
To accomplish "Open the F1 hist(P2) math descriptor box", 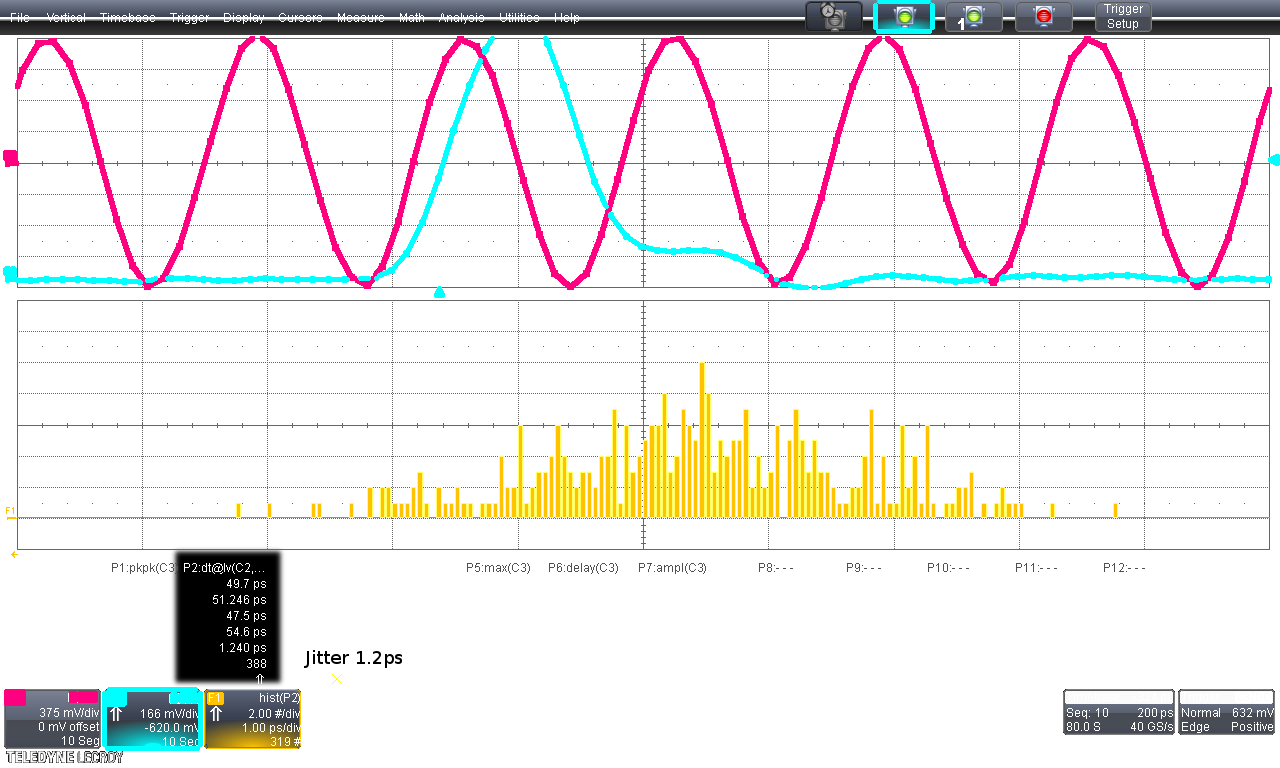I will 252,719.
